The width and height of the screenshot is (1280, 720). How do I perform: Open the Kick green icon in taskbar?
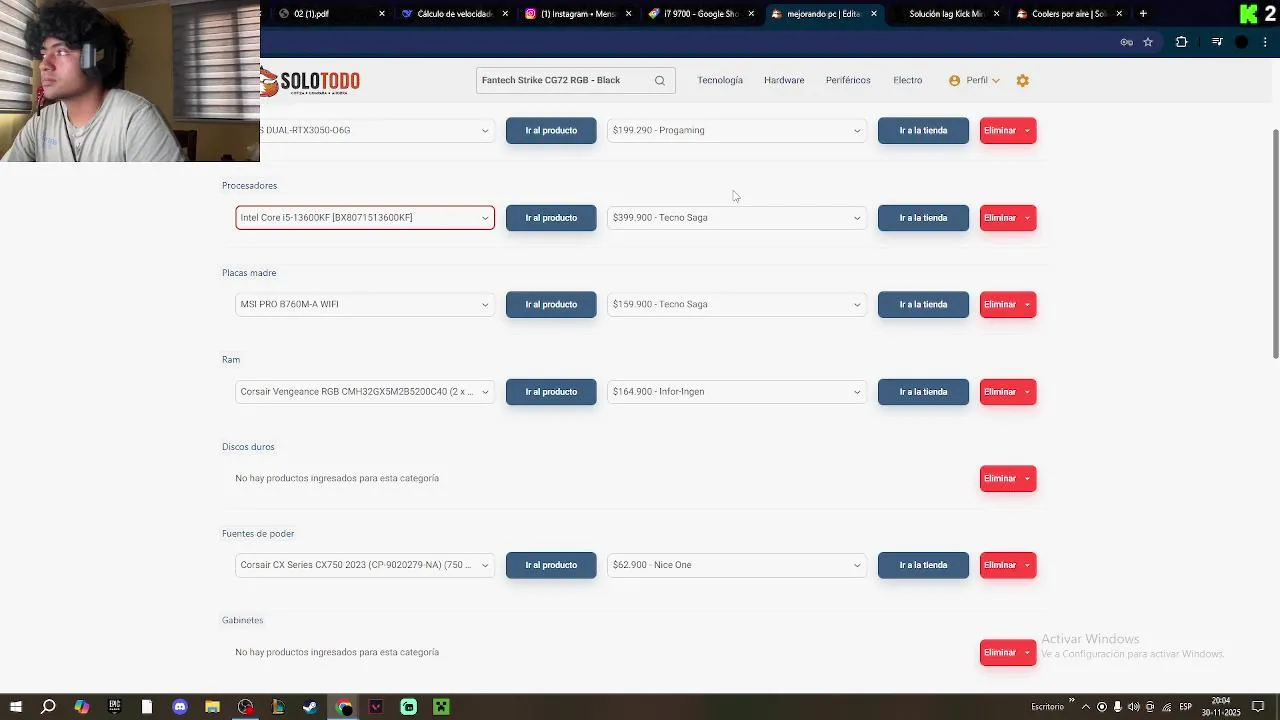[x=409, y=707]
